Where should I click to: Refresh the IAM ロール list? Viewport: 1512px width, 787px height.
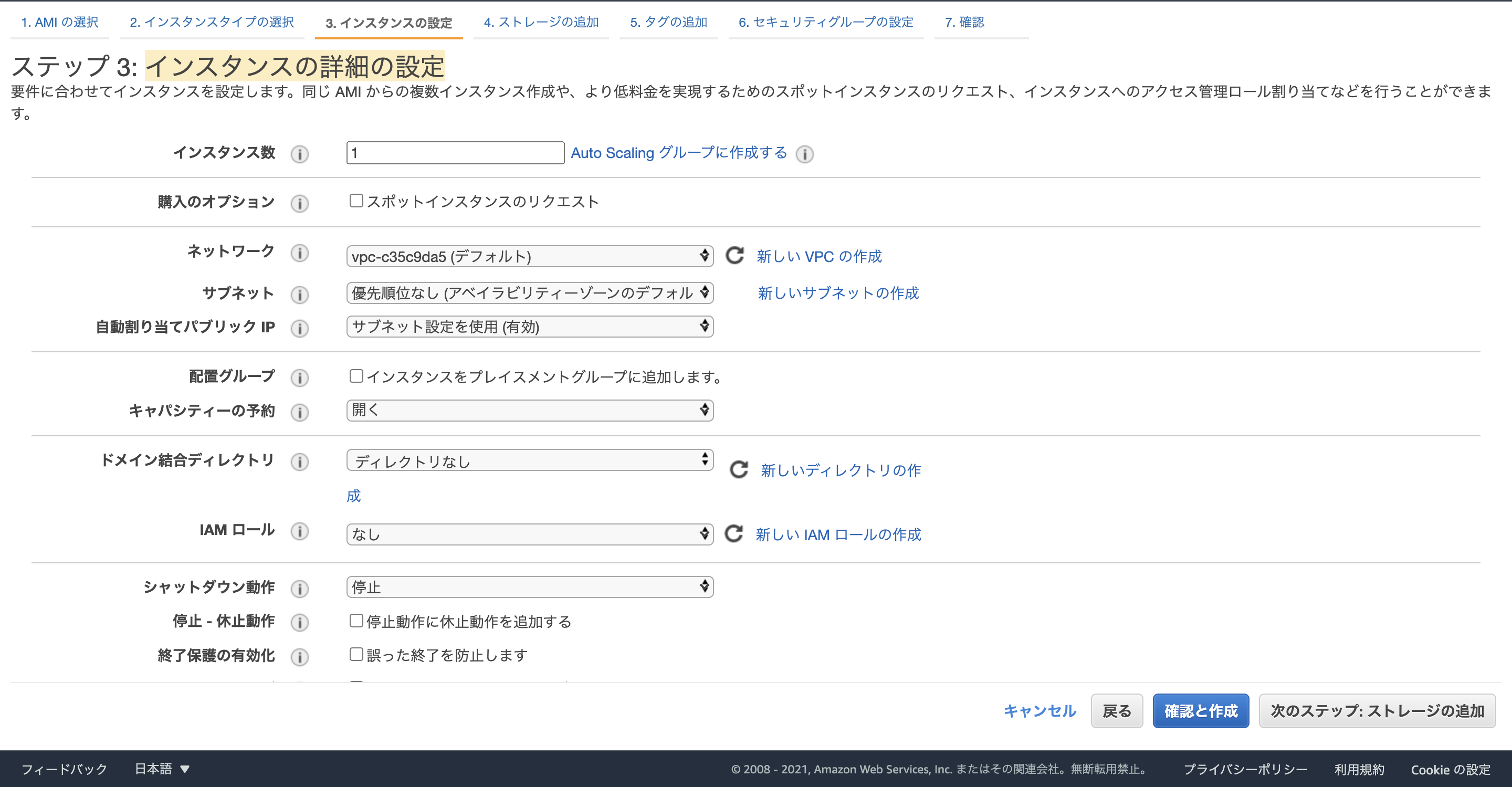click(734, 534)
